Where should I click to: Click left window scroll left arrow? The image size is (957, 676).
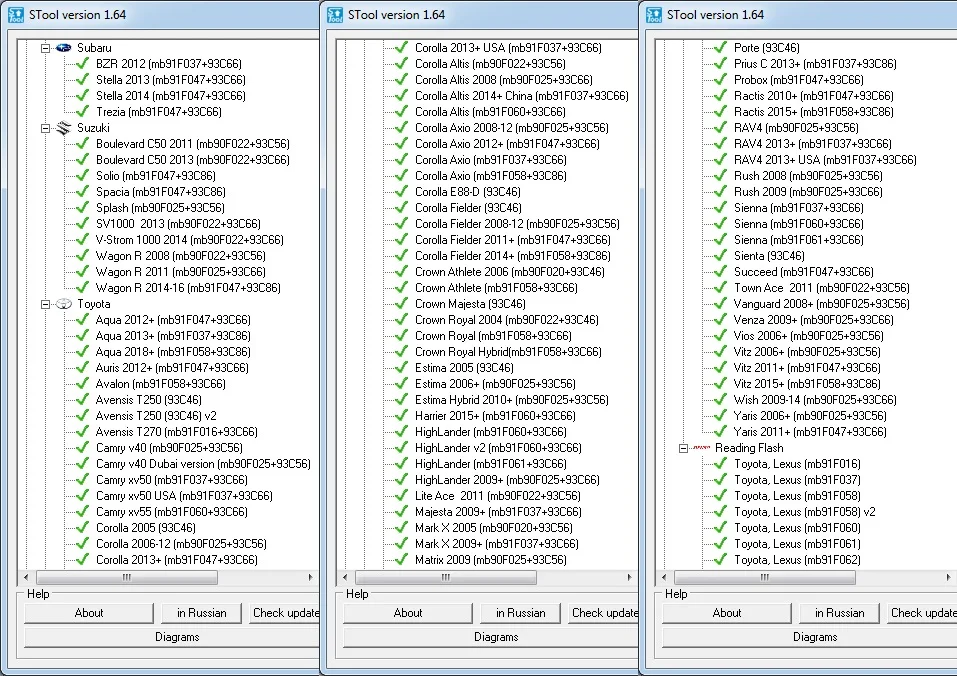pyautogui.click(x=26, y=577)
